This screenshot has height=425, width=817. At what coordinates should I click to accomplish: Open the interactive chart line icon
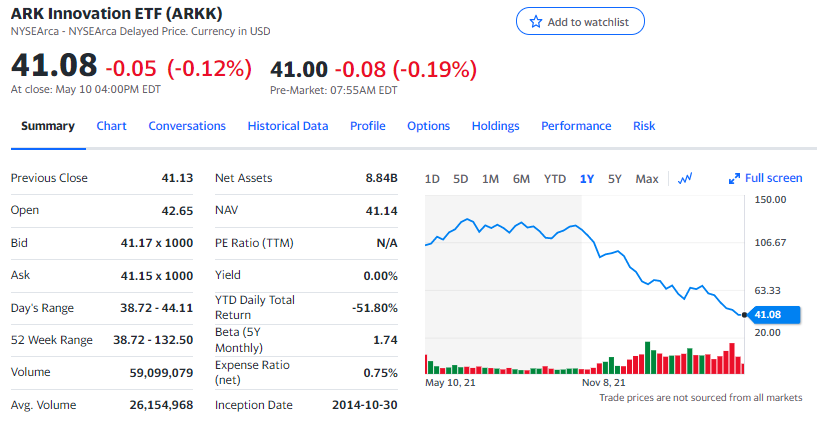(685, 179)
